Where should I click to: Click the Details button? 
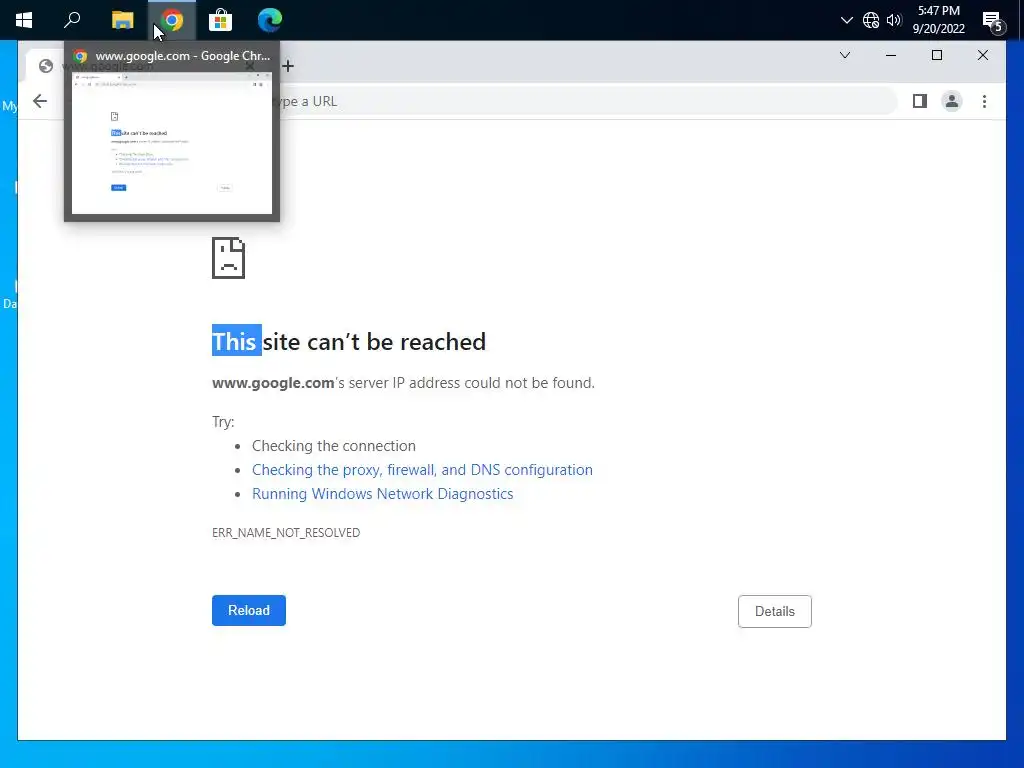click(775, 611)
